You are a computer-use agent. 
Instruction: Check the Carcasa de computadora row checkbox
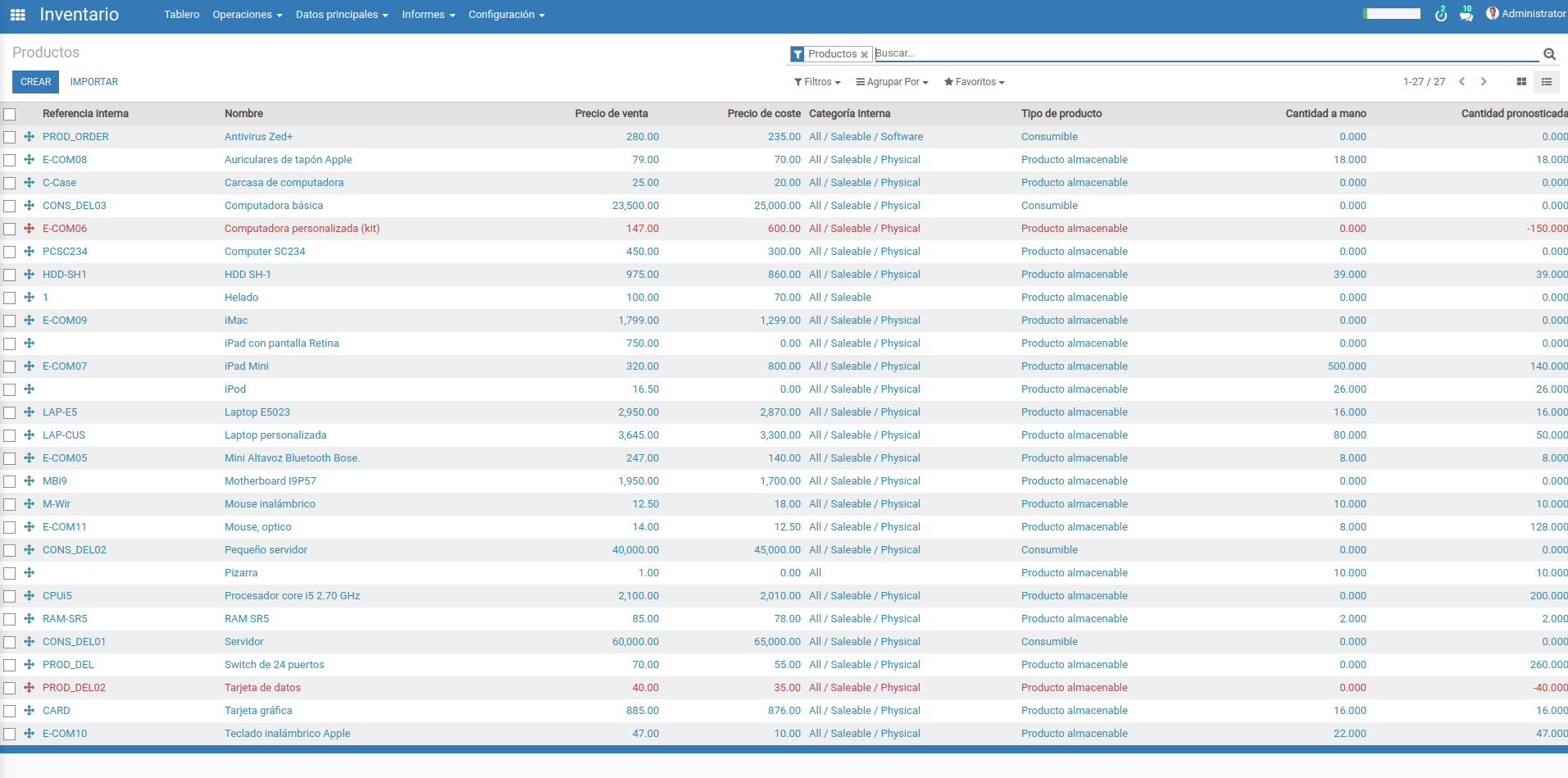click(x=10, y=183)
